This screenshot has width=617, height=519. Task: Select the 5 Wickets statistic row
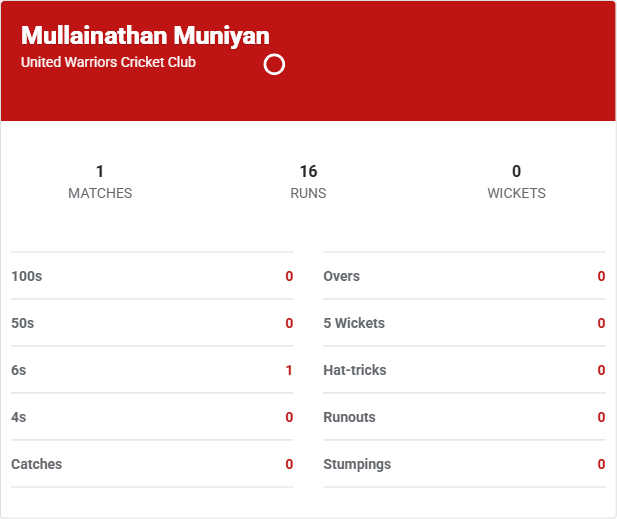coord(464,323)
